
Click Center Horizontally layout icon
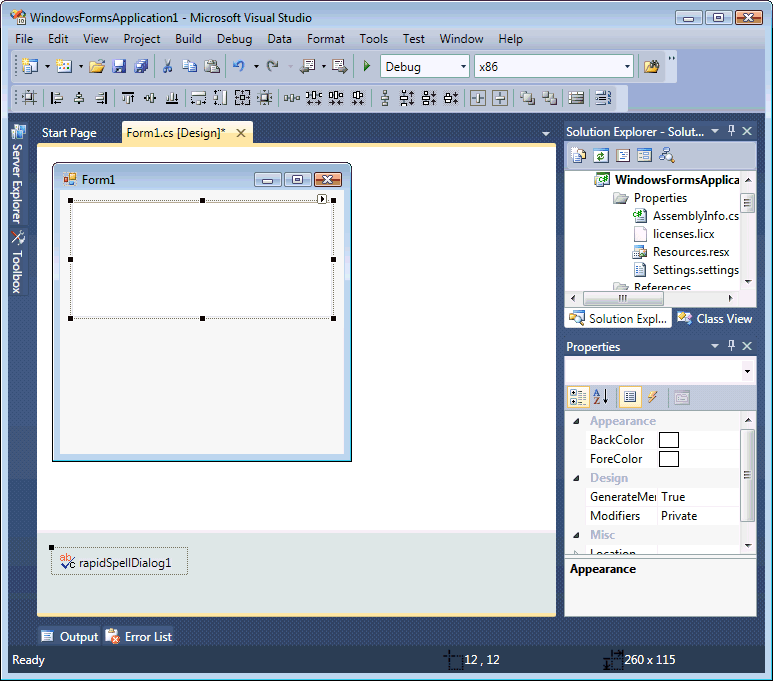click(478, 98)
